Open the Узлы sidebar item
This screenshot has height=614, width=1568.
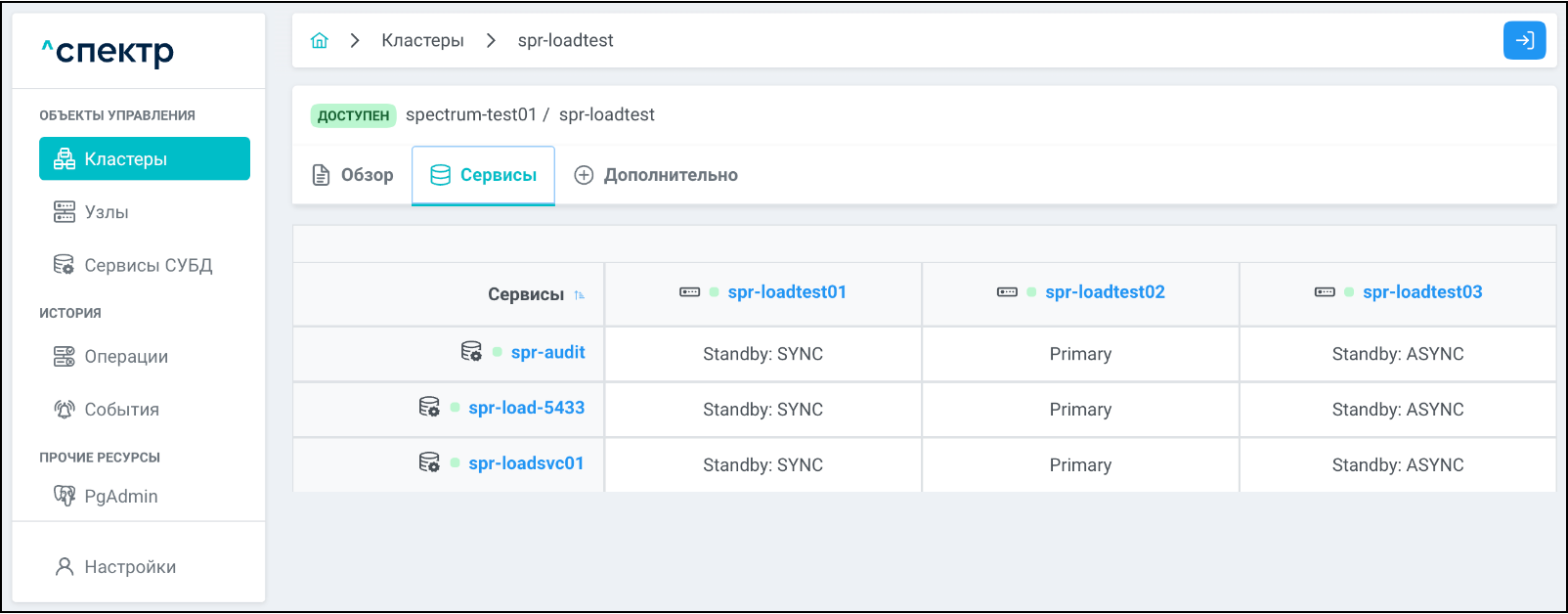coord(106,212)
